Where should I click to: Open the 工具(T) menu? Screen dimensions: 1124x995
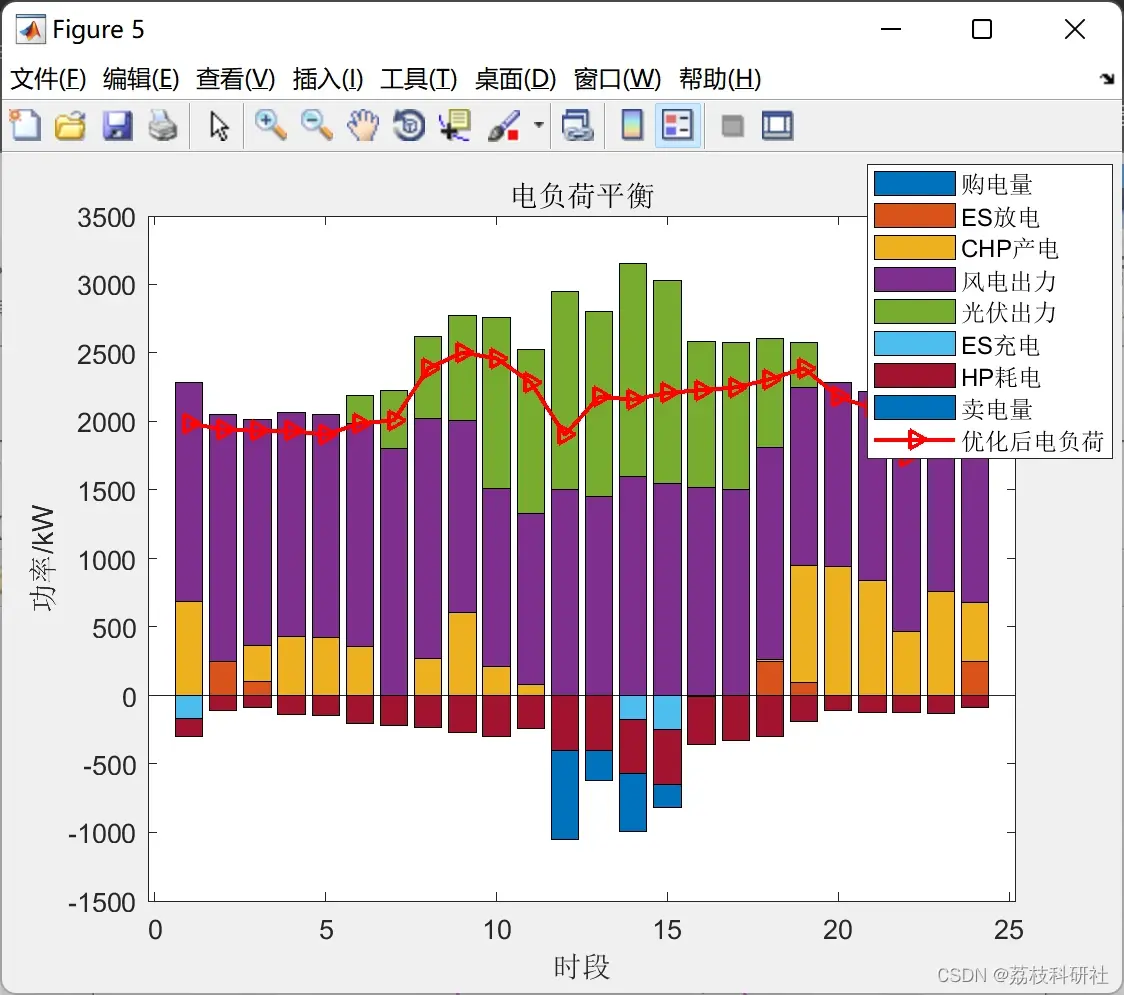(x=419, y=79)
